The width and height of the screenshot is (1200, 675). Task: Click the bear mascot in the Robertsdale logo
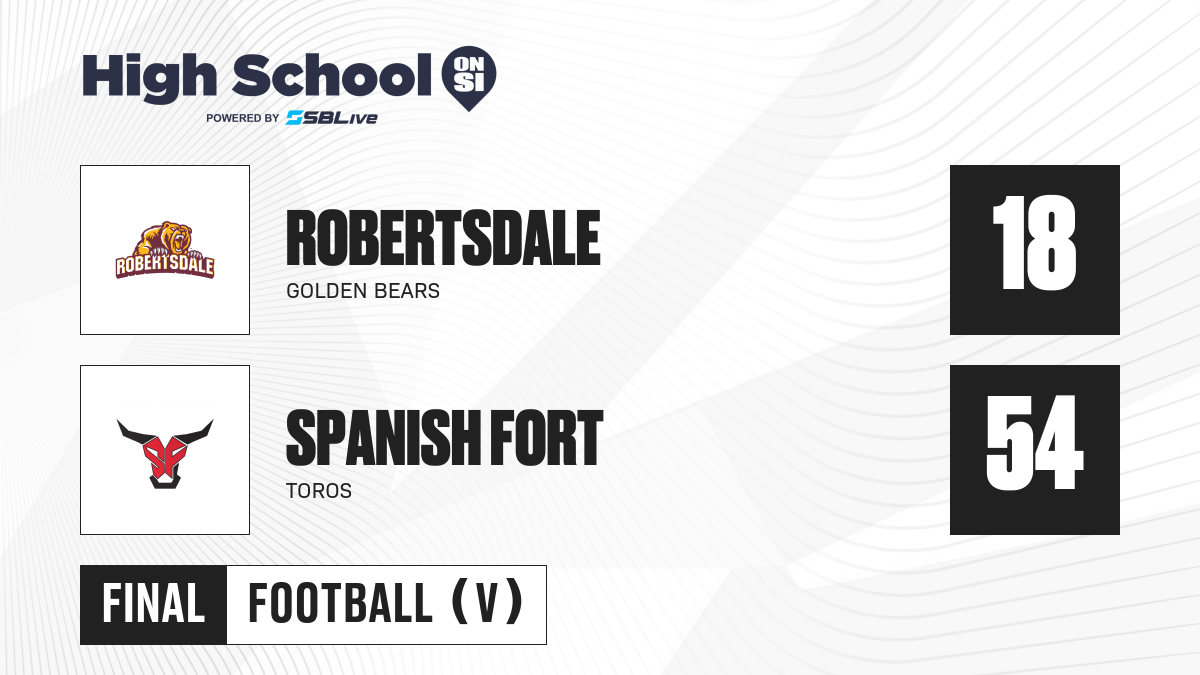coord(166,240)
